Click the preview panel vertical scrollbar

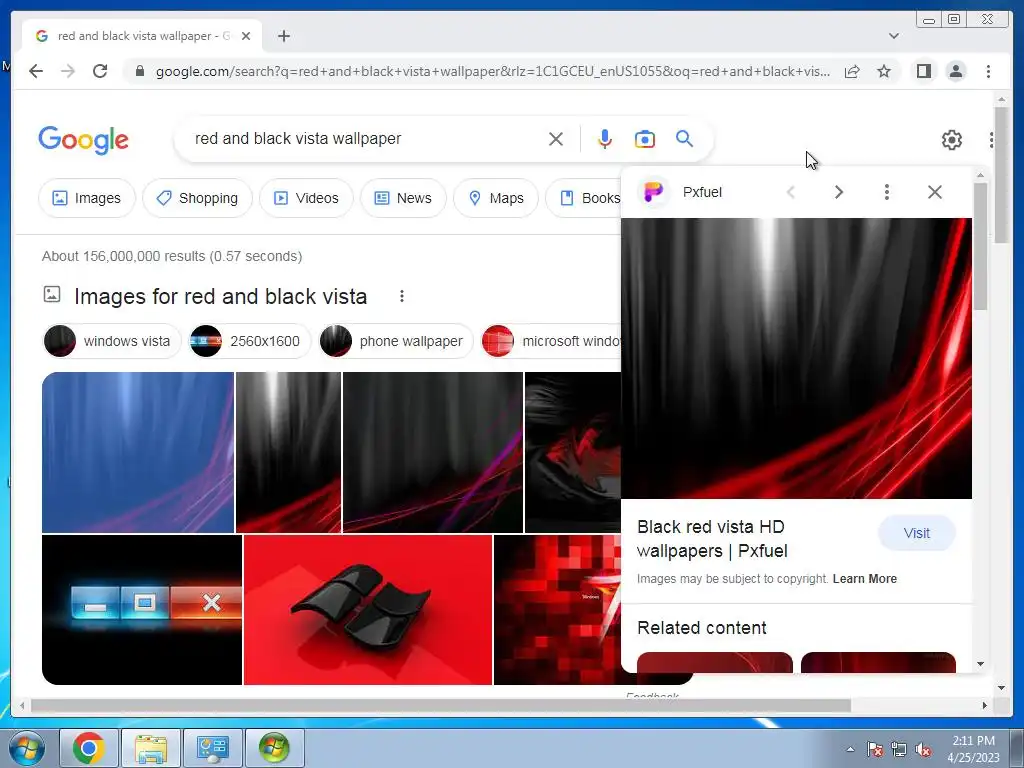point(980,247)
